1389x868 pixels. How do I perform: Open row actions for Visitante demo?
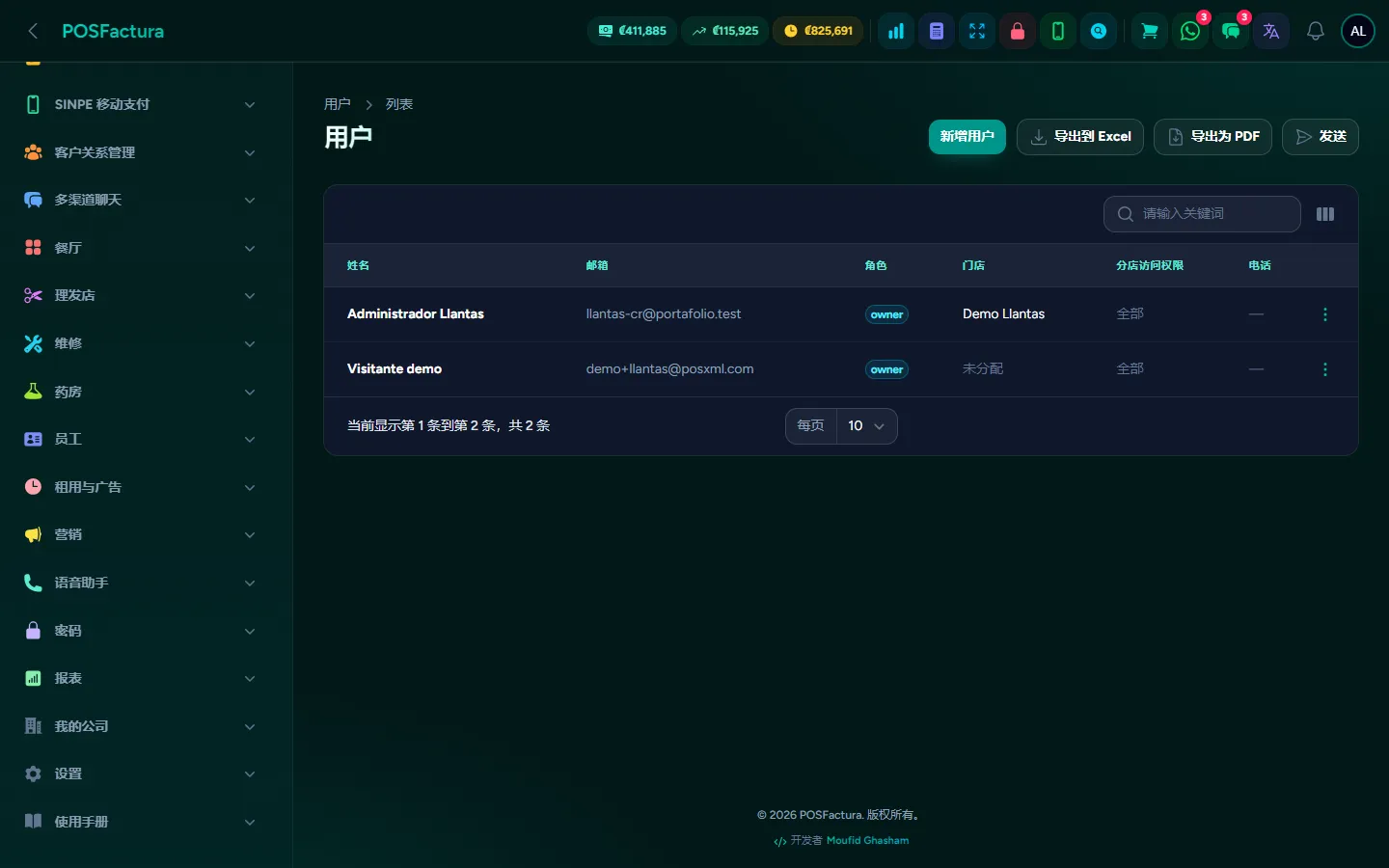click(x=1325, y=369)
